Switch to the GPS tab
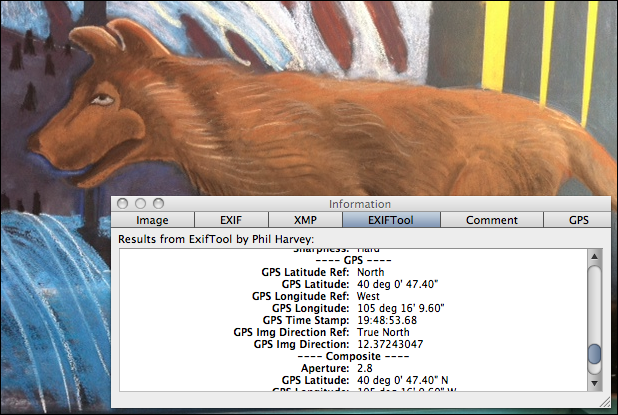 tap(578, 220)
